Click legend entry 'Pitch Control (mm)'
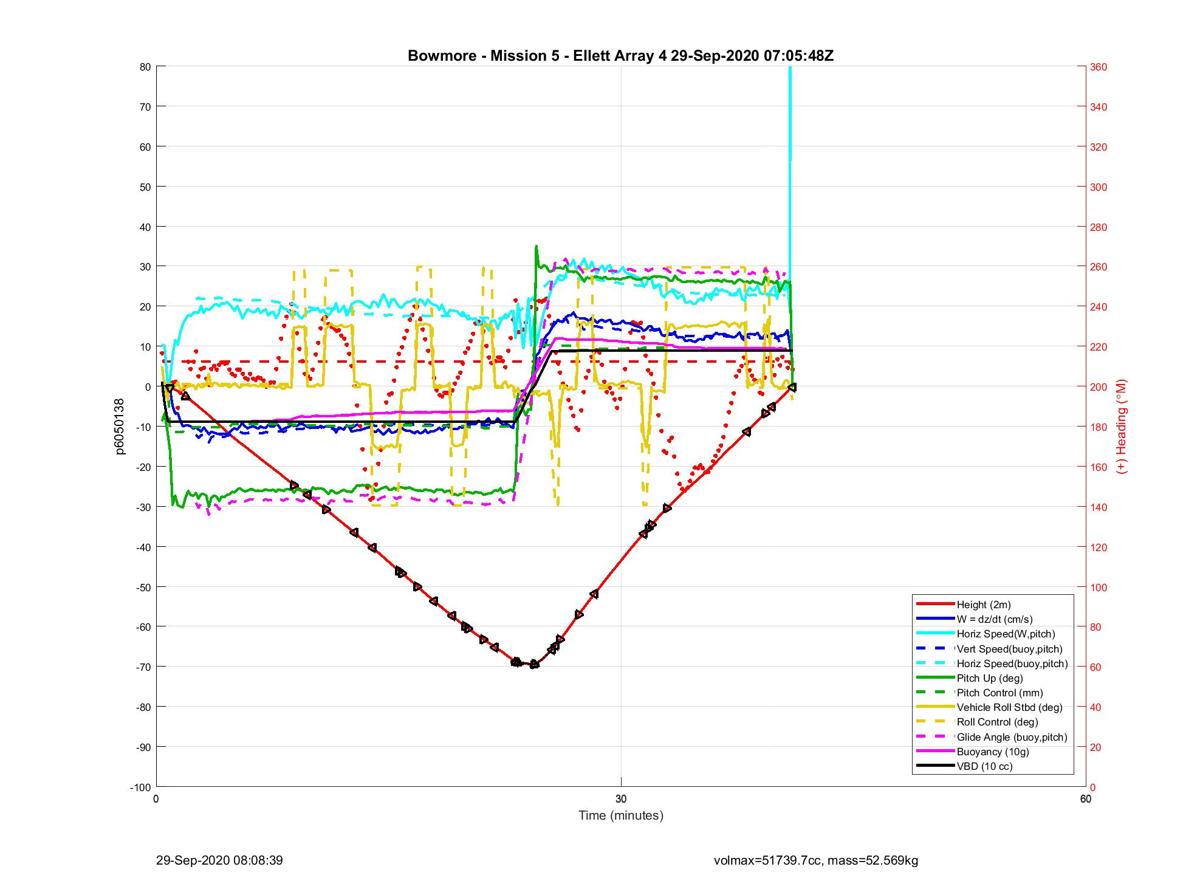Image resolution: width=1200 pixels, height=885 pixels. [1000, 692]
